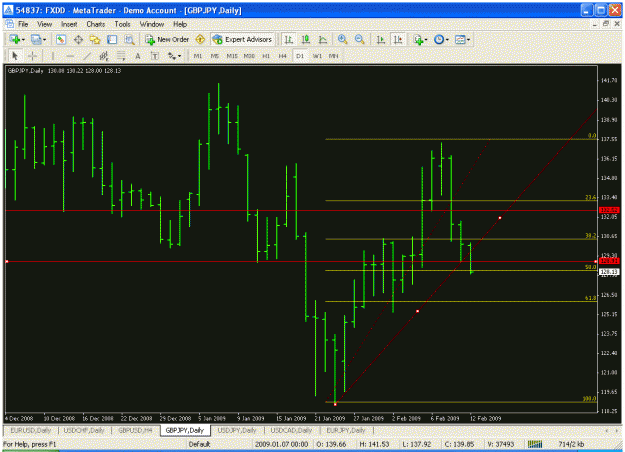Viewport: 625px width, 452px height.
Task: Open the File menu
Action: [23, 24]
